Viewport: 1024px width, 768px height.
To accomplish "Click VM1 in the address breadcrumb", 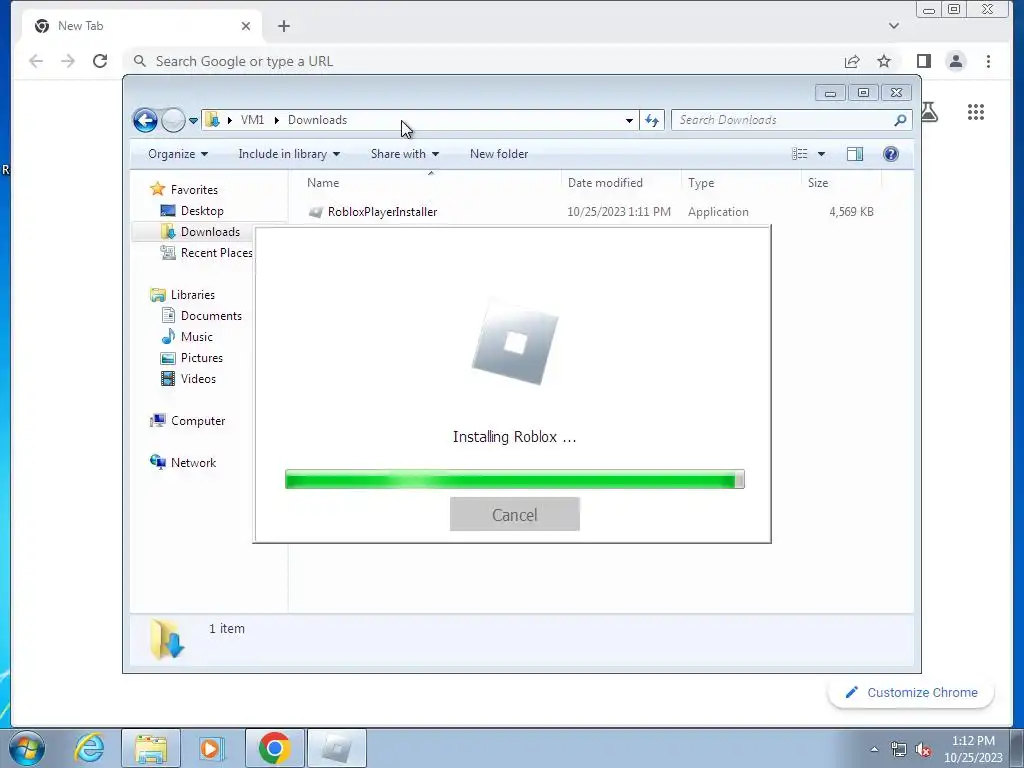I will (x=252, y=120).
